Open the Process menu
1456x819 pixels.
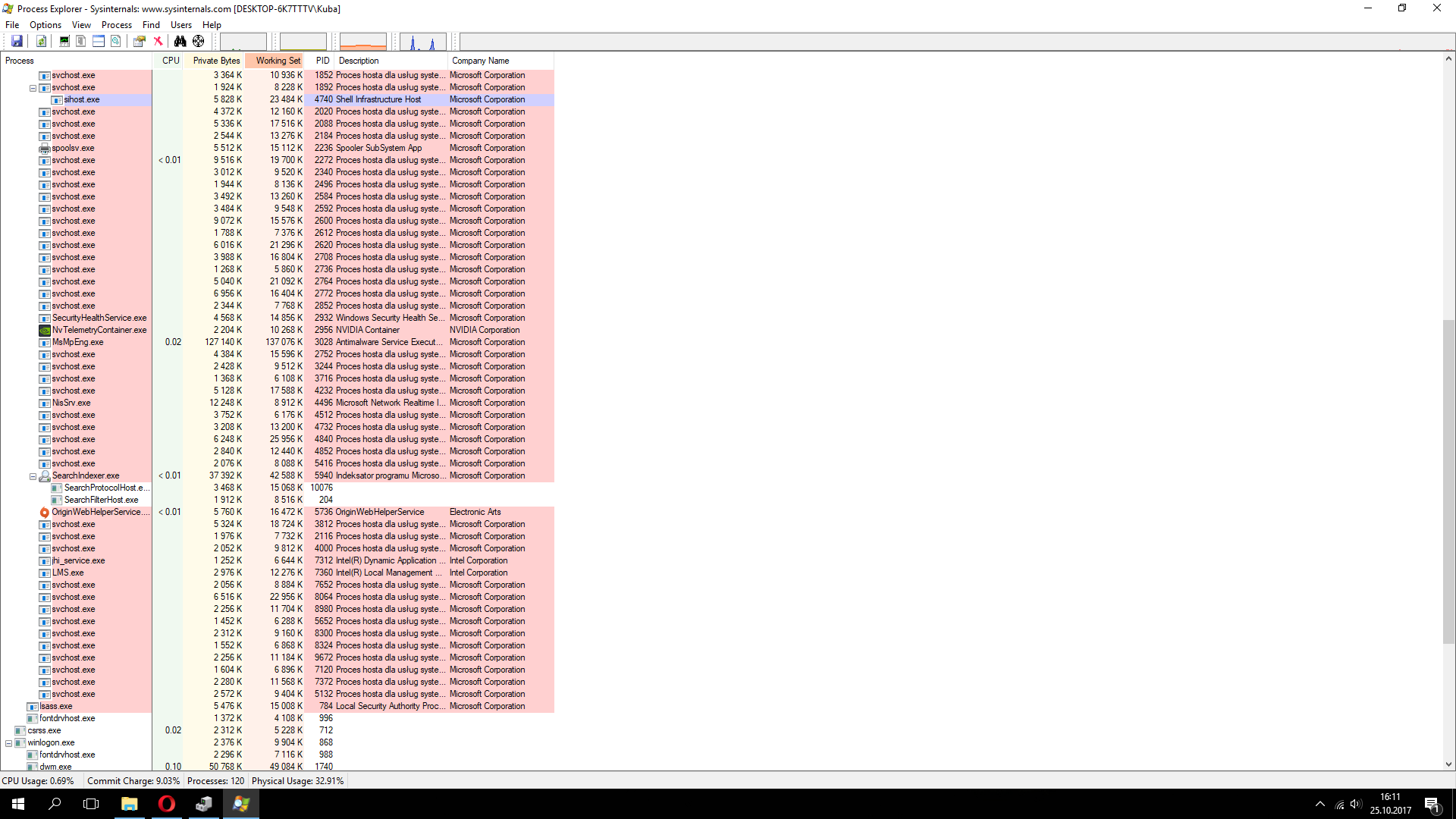pyautogui.click(x=117, y=25)
